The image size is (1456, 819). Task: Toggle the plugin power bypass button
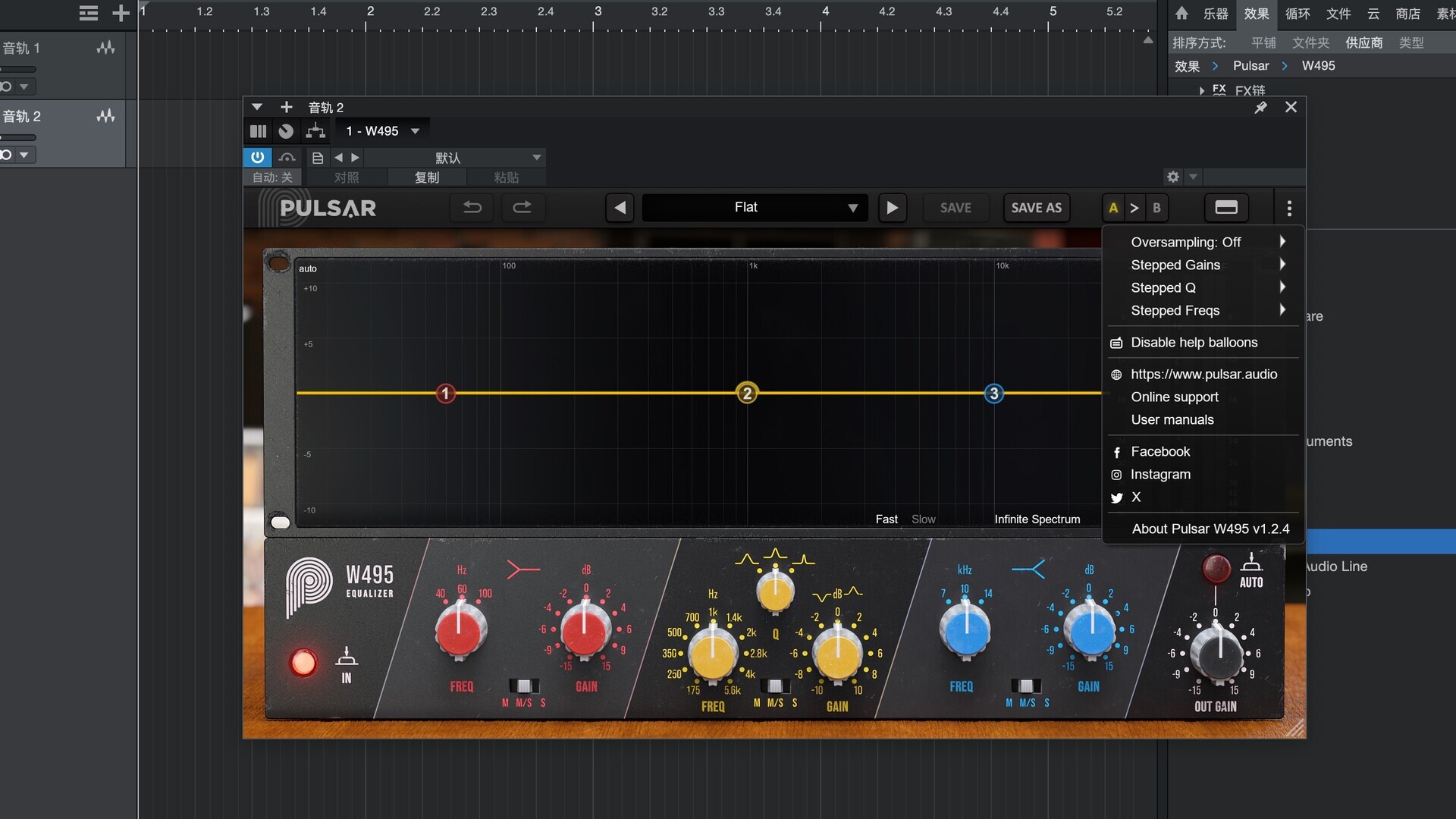tap(257, 158)
